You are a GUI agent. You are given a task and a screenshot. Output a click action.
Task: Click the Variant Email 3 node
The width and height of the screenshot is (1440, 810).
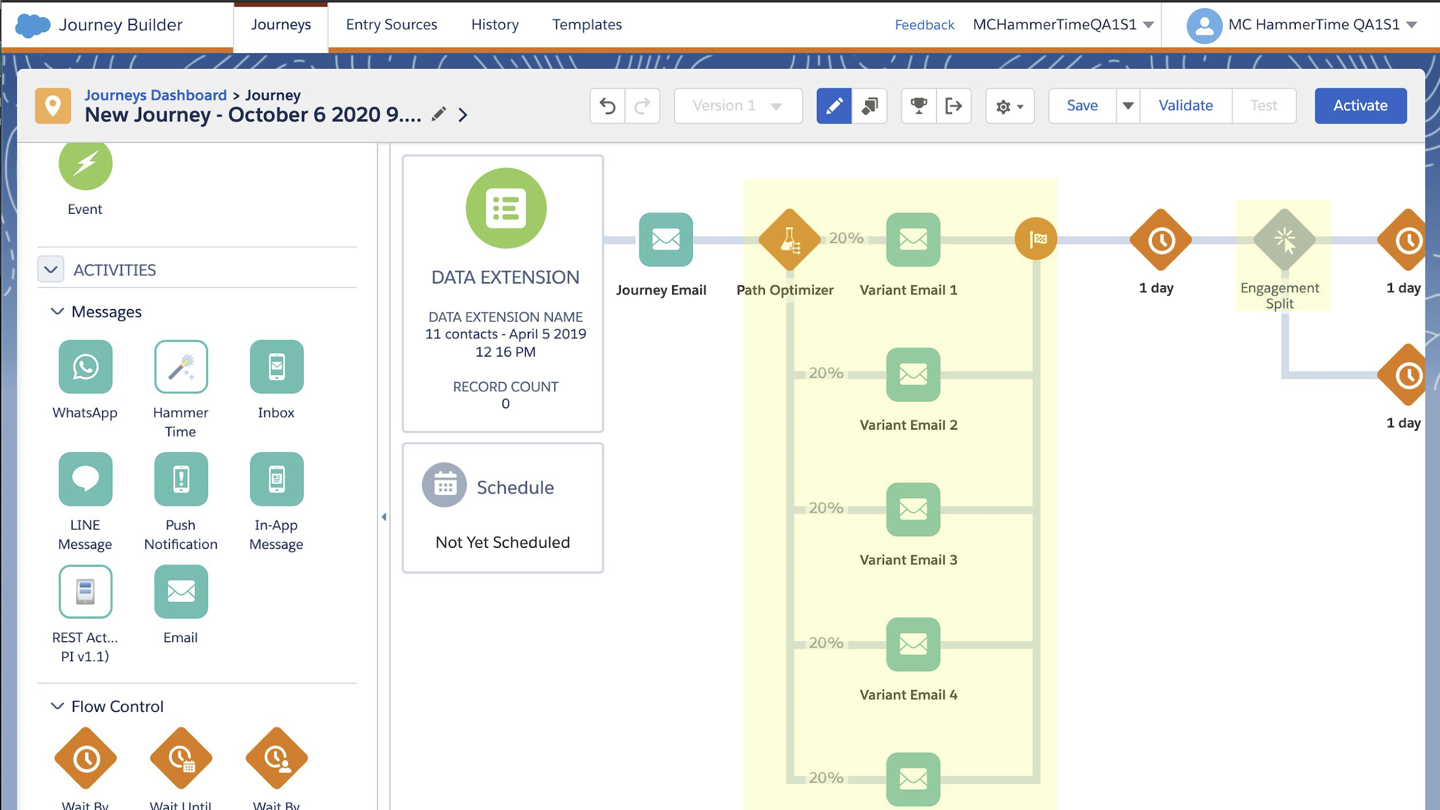click(913, 510)
